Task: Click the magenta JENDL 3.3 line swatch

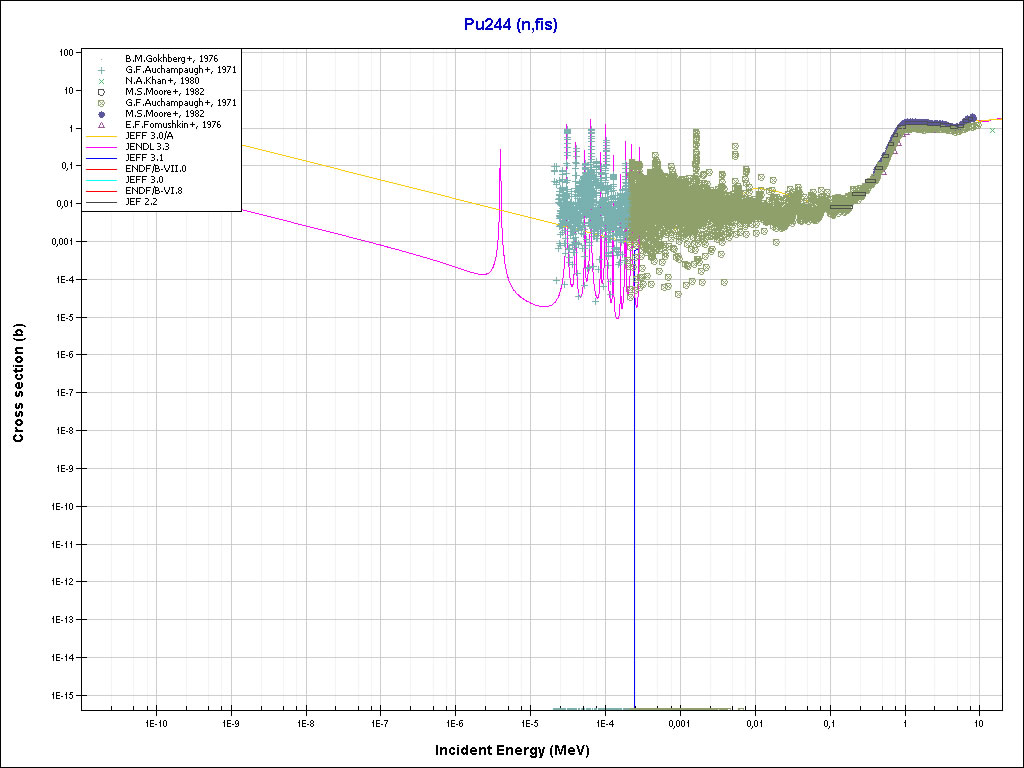Action: click(101, 147)
